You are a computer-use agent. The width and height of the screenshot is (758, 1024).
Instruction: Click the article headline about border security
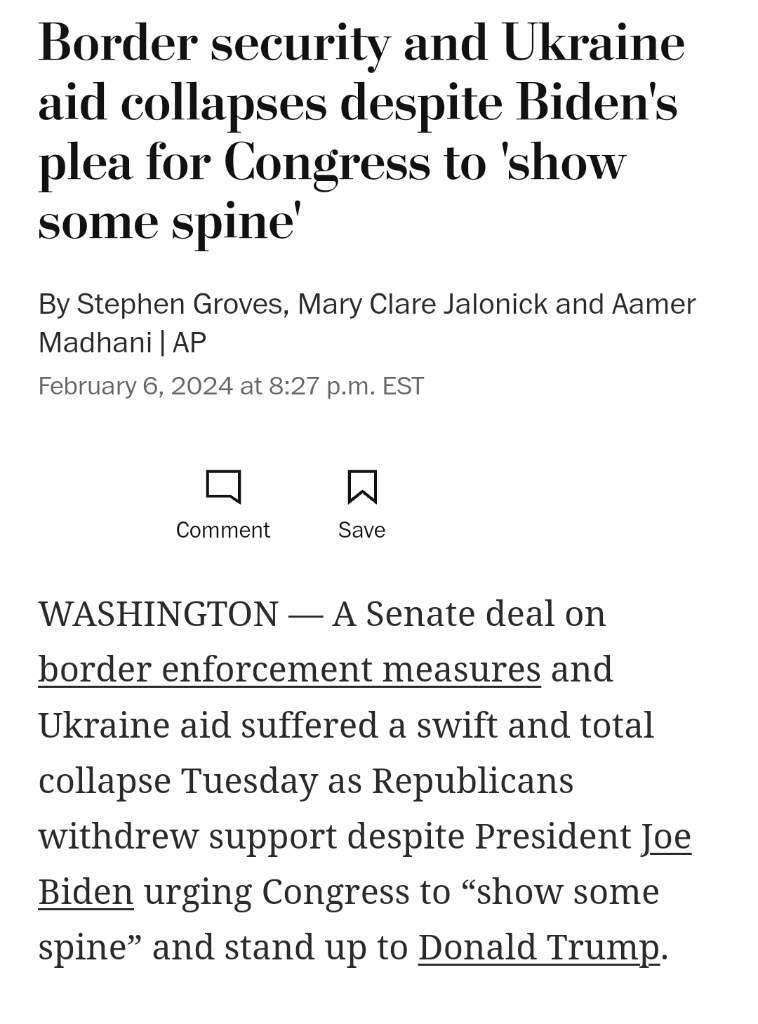coord(361,131)
